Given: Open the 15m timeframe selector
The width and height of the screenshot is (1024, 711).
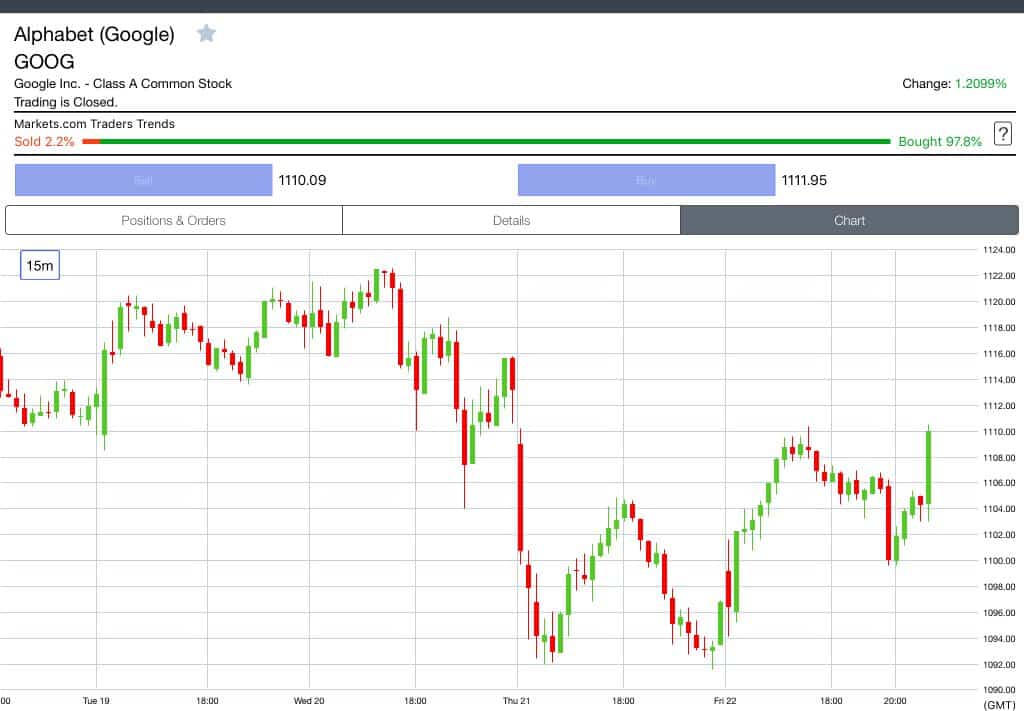Looking at the screenshot, I should (x=40, y=265).
